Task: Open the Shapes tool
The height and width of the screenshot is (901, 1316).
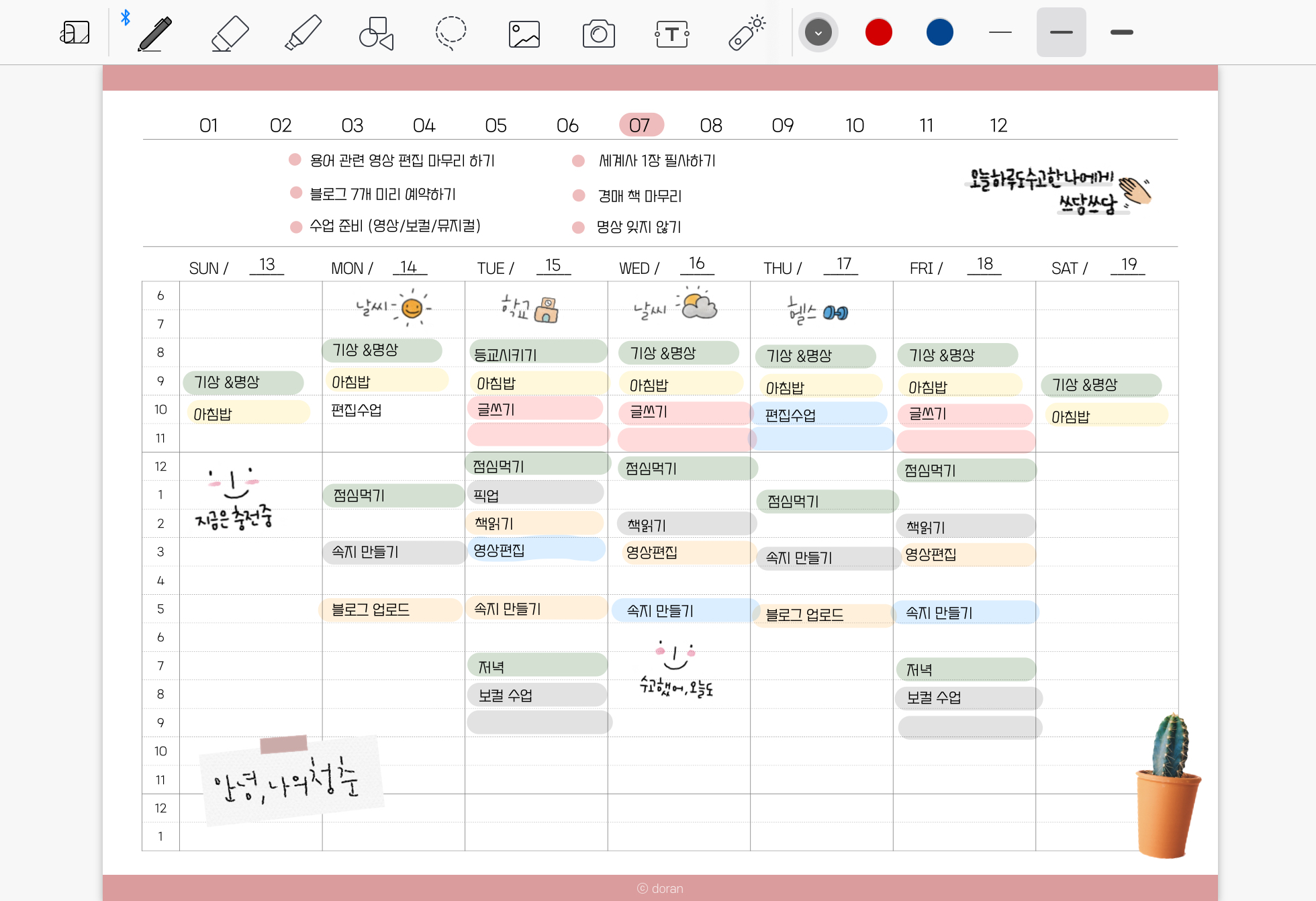Action: pos(376,33)
